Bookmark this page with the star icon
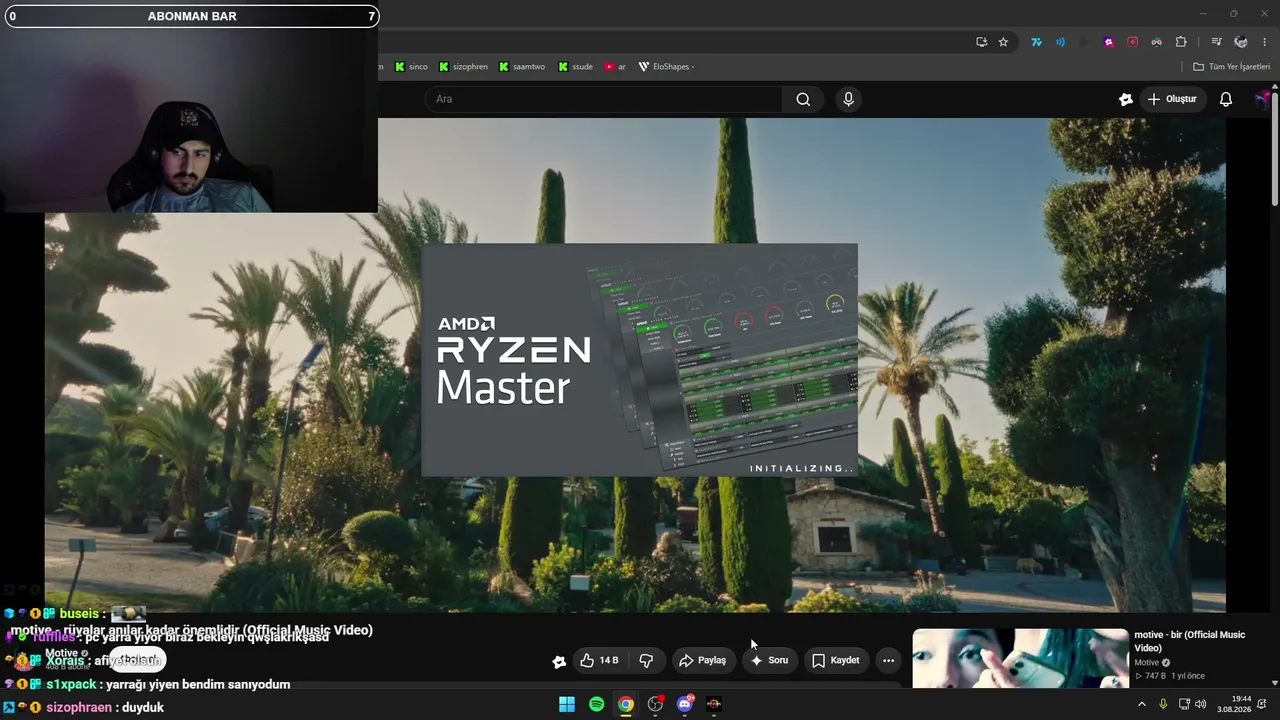 [x=1003, y=42]
